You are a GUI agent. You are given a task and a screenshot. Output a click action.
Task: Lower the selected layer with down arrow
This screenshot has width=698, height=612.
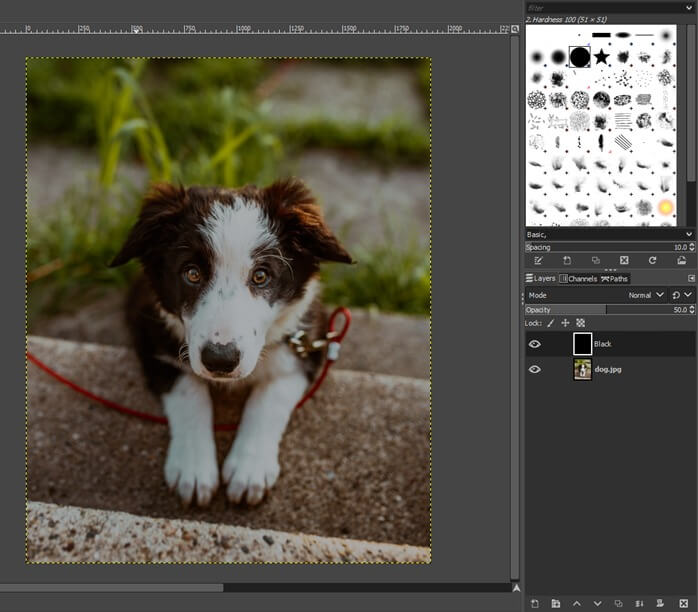tap(598, 603)
